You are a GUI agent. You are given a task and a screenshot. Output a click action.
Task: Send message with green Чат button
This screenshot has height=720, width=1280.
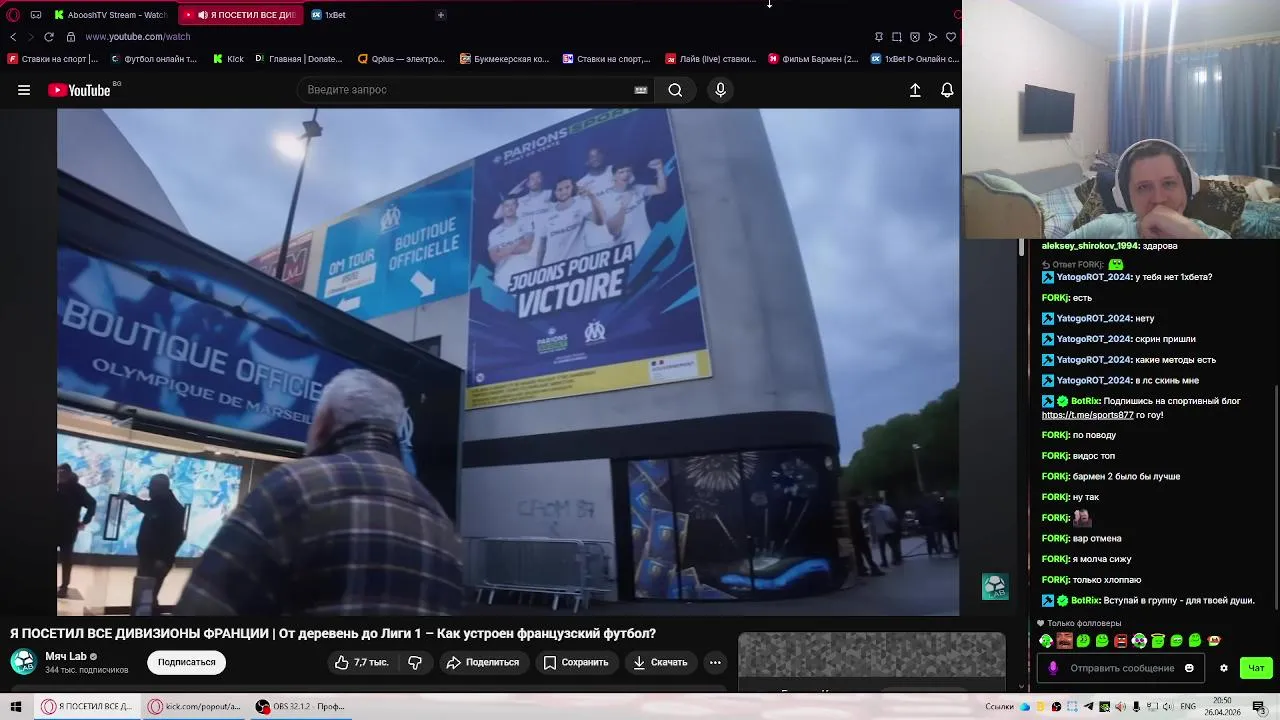pos(1256,668)
